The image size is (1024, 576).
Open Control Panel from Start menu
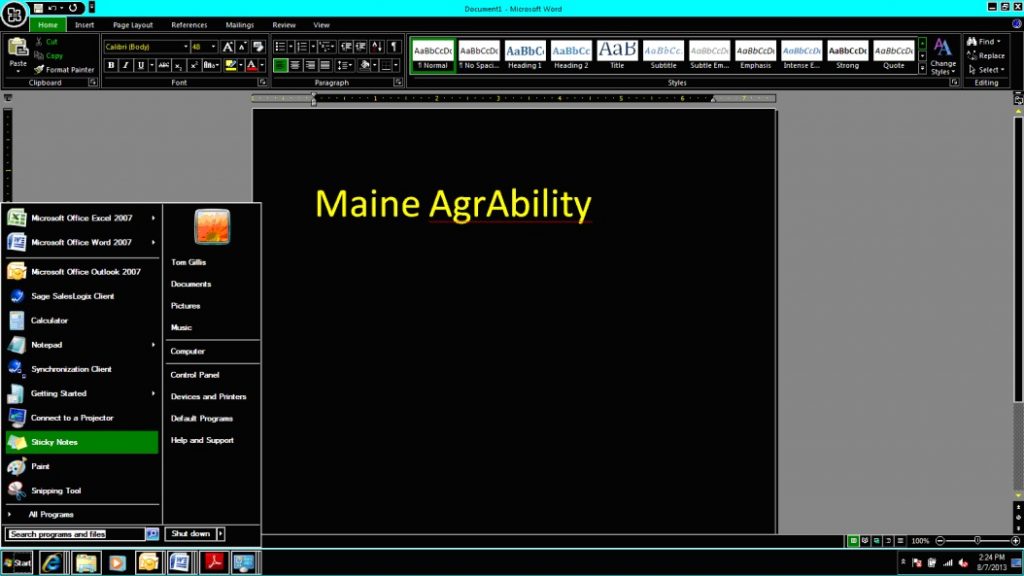(195, 375)
